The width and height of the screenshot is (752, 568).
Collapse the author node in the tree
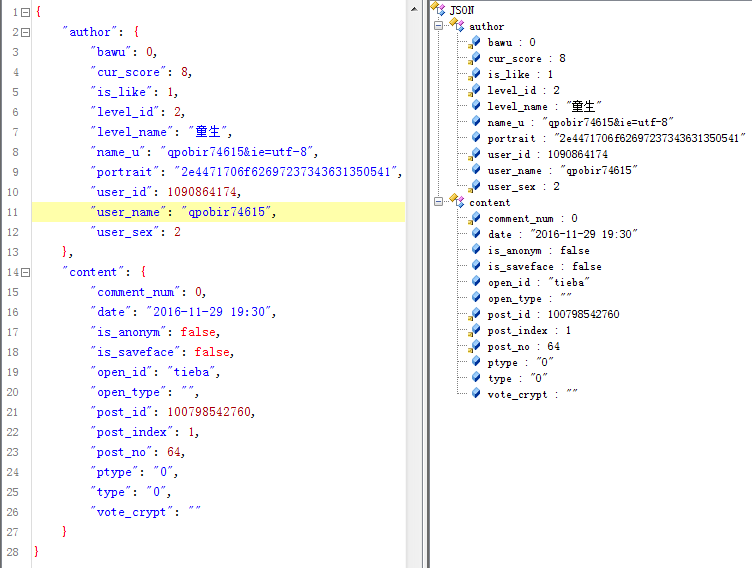coord(438,25)
